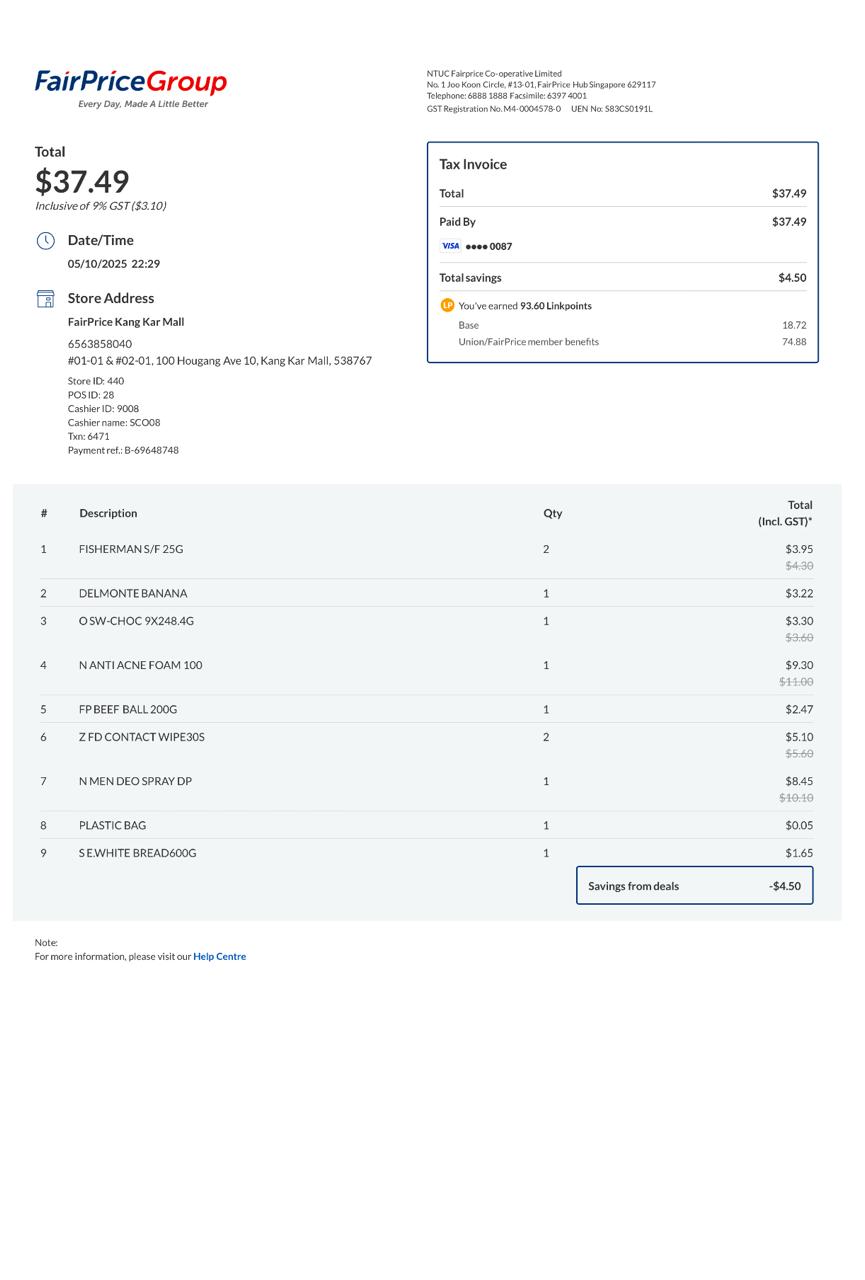
Task: Click item O SW-CHOC 9X248.4G
Action: (x=136, y=621)
